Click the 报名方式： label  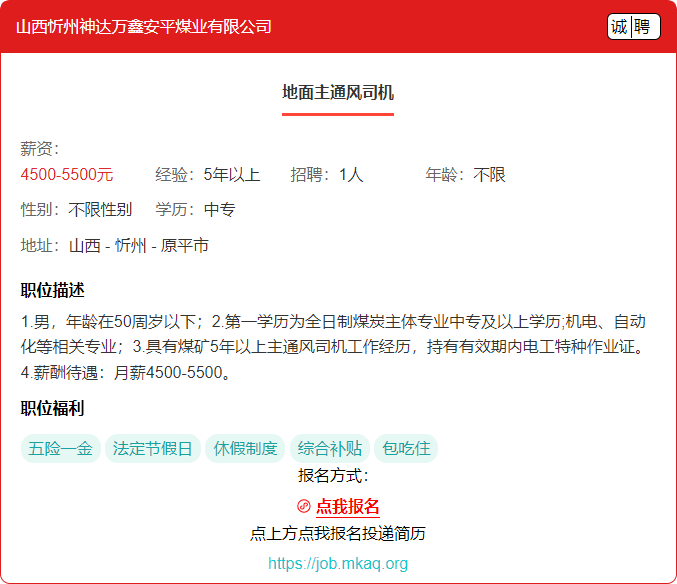(x=333, y=476)
